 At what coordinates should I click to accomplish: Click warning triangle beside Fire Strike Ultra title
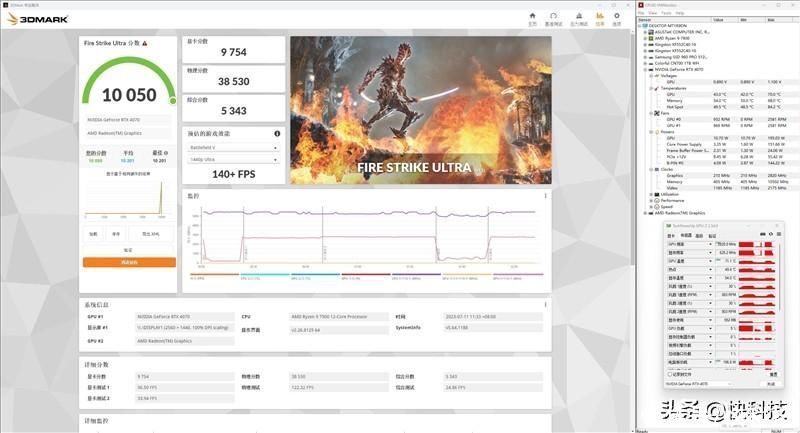(x=145, y=43)
